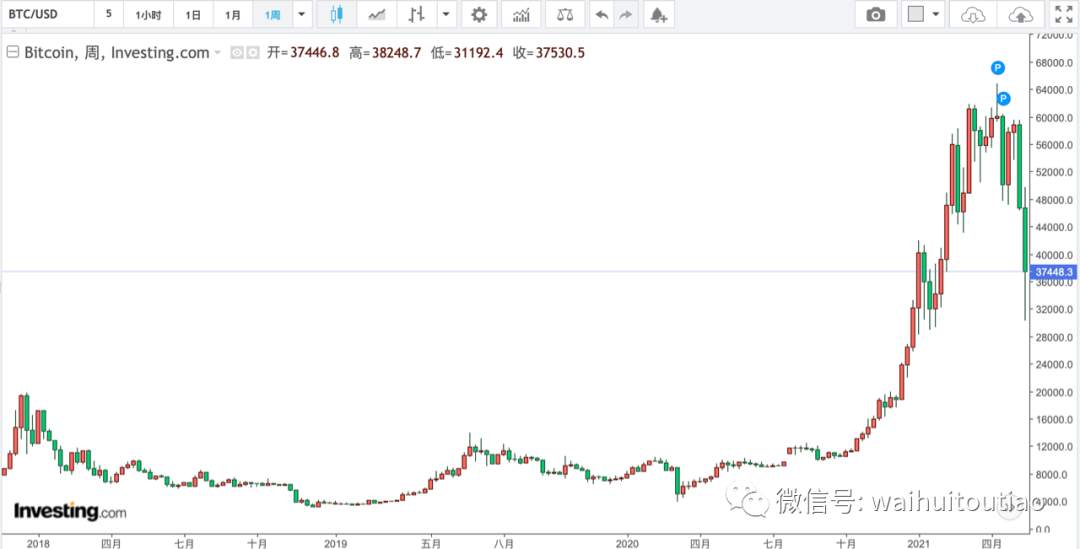Redo the chart action
The width and height of the screenshot is (1080, 549).
click(x=625, y=14)
